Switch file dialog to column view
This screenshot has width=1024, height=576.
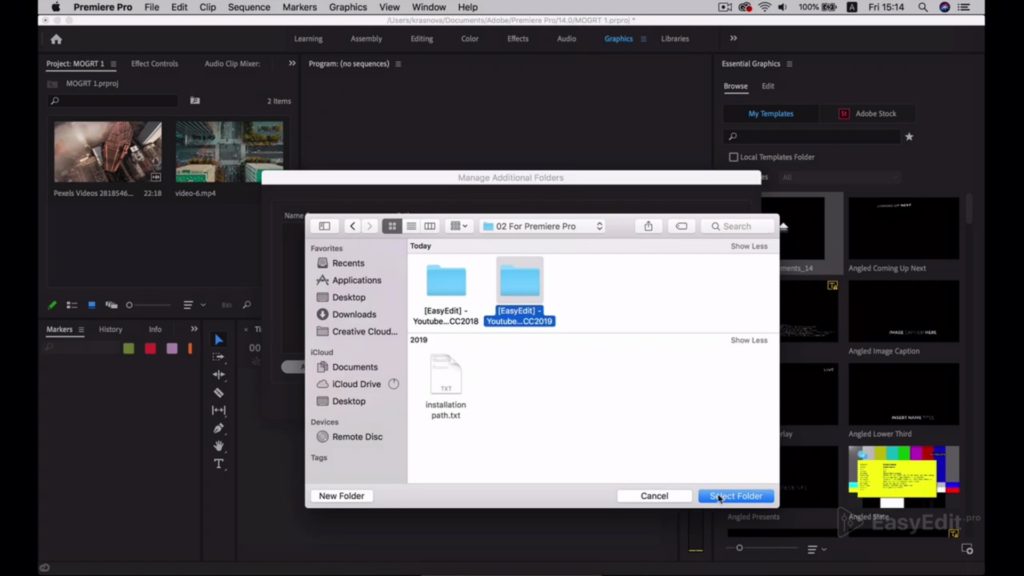point(430,226)
